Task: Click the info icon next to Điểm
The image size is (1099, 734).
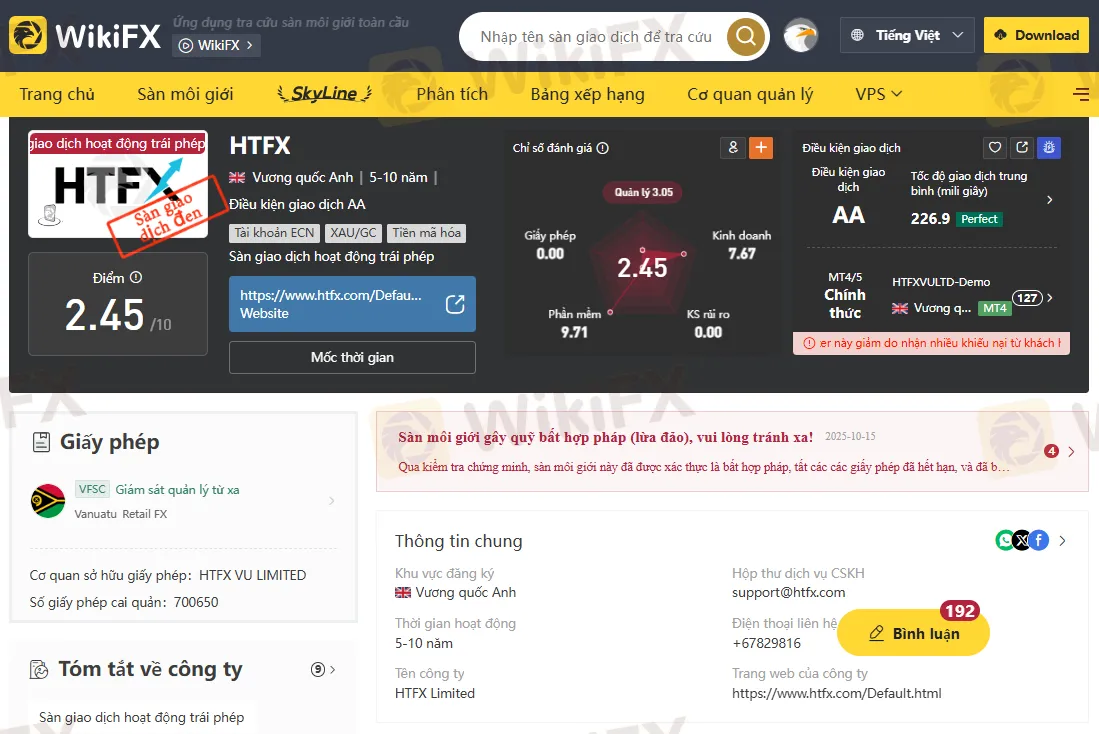Action: click(136, 278)
